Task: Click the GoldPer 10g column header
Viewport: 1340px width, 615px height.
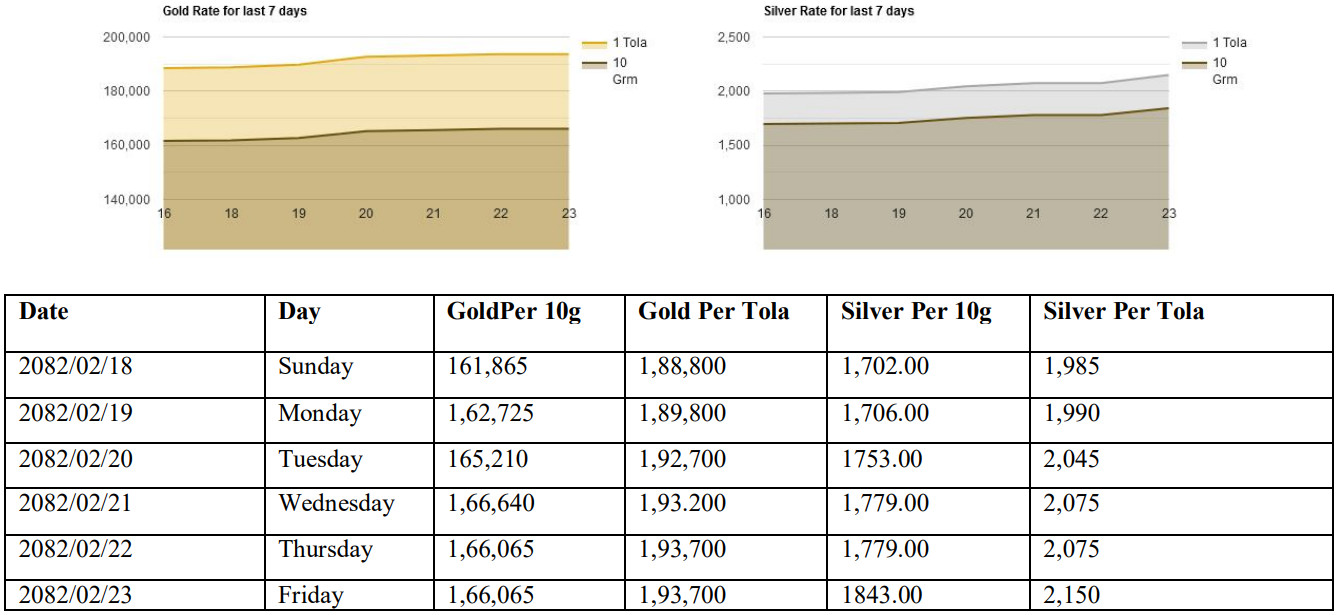Action: click(513, 312)
